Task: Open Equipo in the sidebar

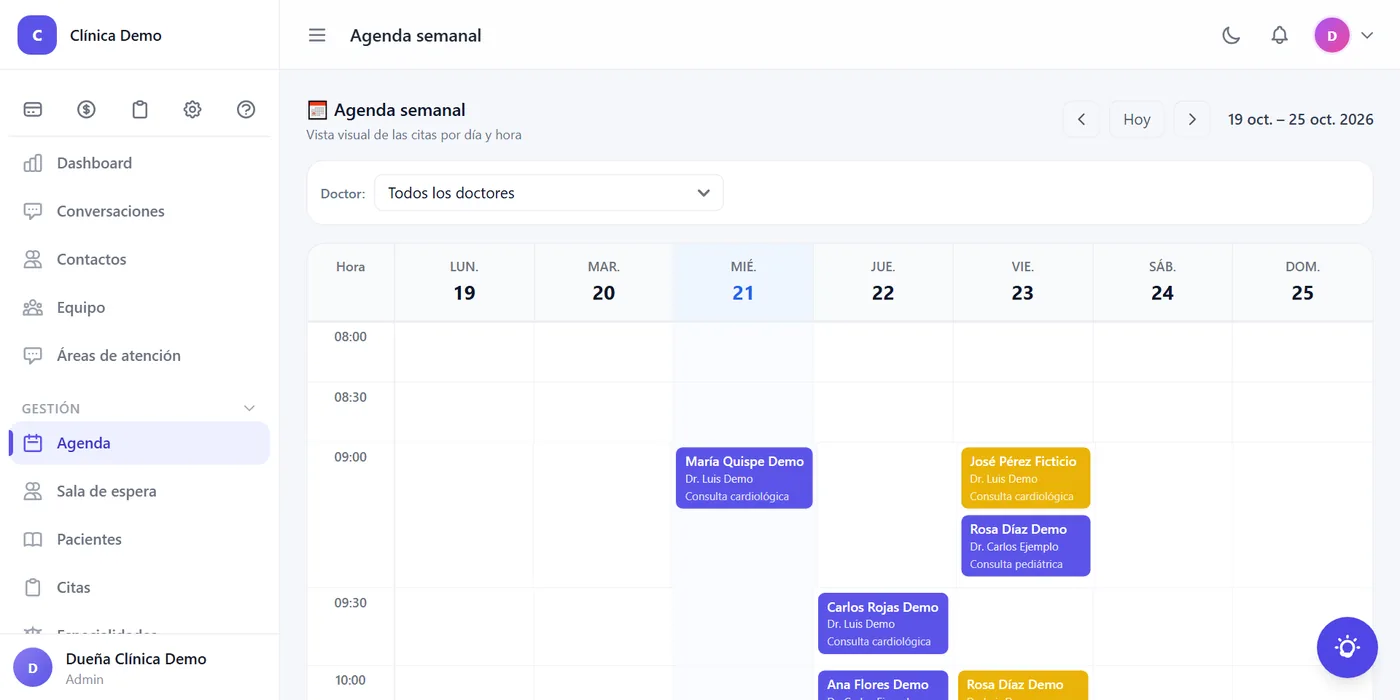Action: (x=140, y=307)
